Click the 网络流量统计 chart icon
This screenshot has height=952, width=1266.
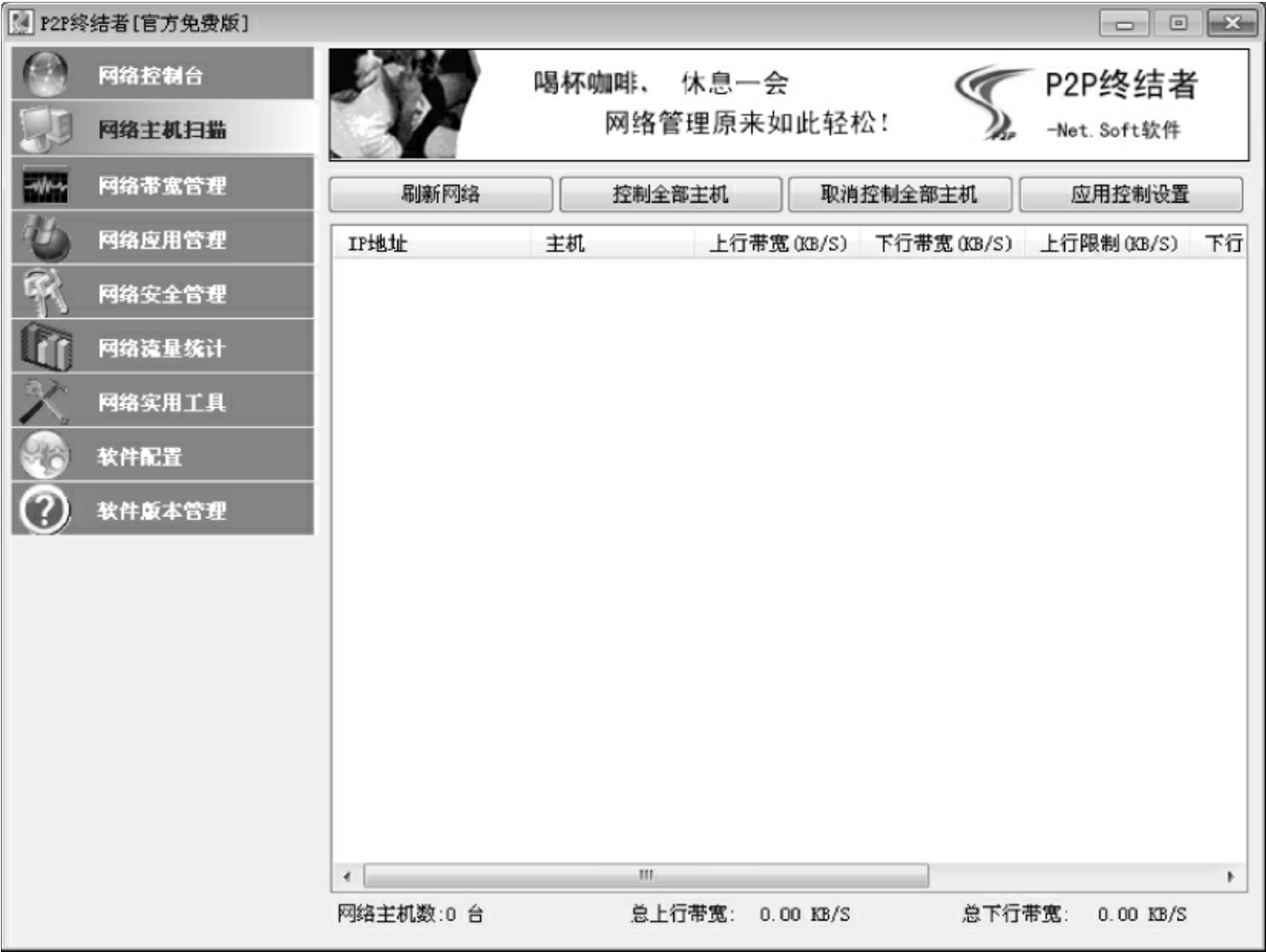click(x=45, y=347)
